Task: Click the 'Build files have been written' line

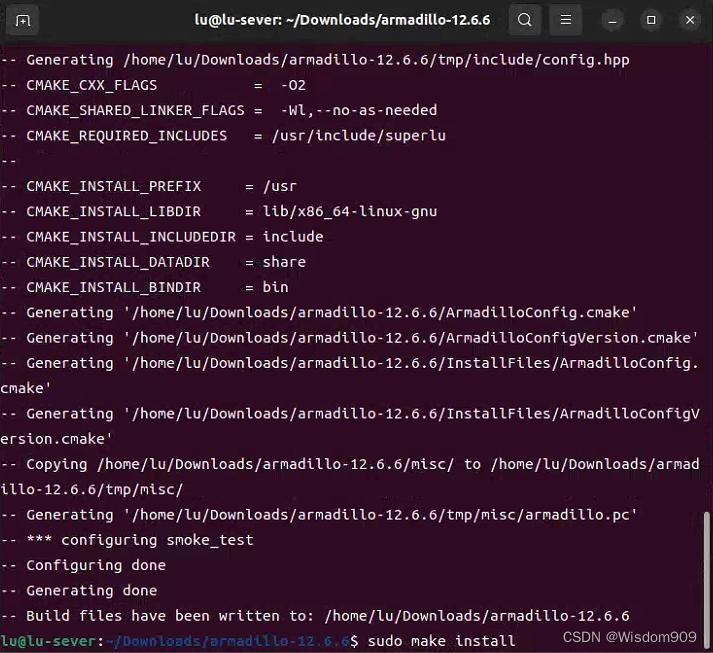Action: [315, 616]
